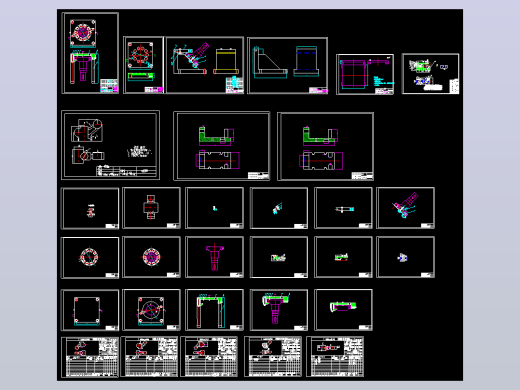Open the cross-shaped part sheet with red centerlines
The height and width of the screenshot is (390, 520).
pos(151,208)
